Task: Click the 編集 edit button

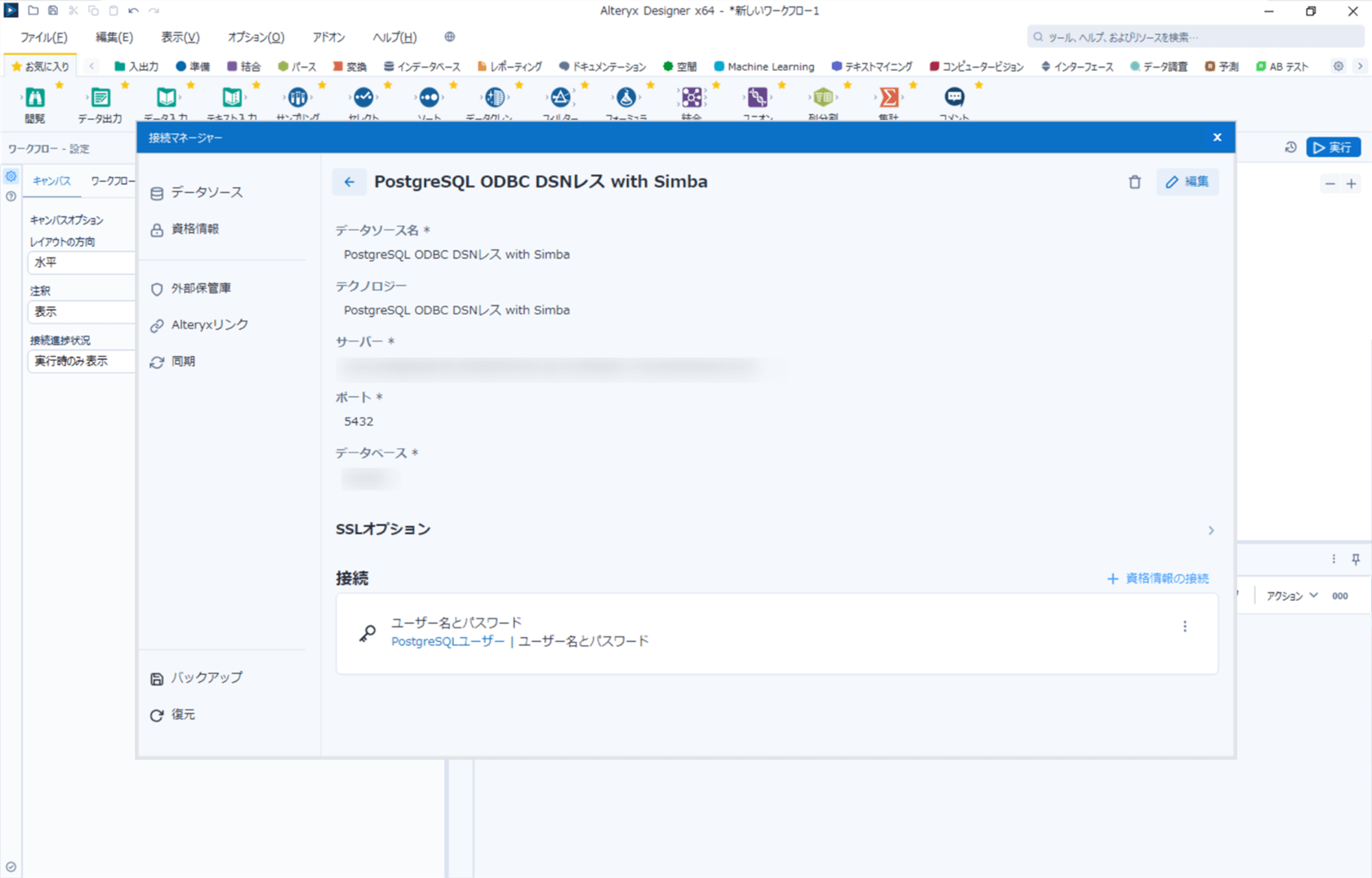Action: pos(1187,182)
